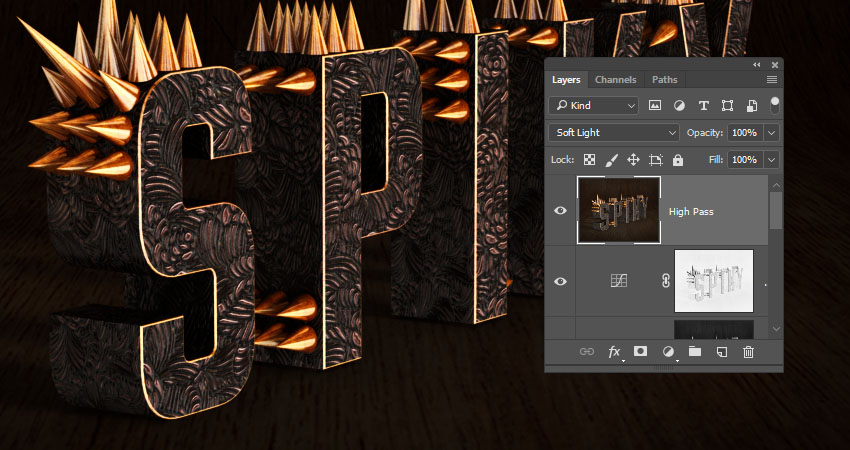The width and height of the screenshot is (850, 450).
Task: Open the Opacity slider dropdown arrow
Action: pyautogui.click(x=771, y=132)
